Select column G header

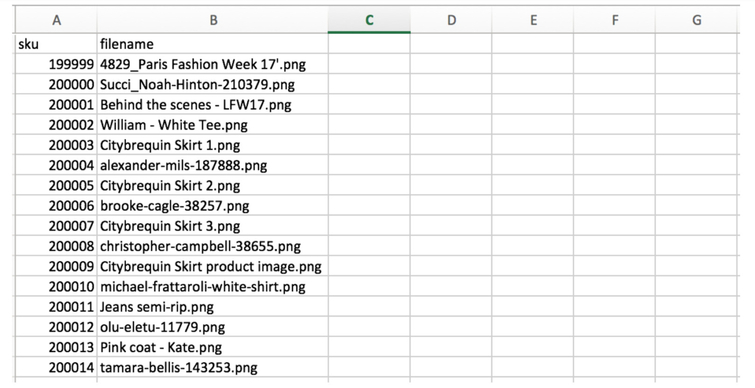(697, 20)
